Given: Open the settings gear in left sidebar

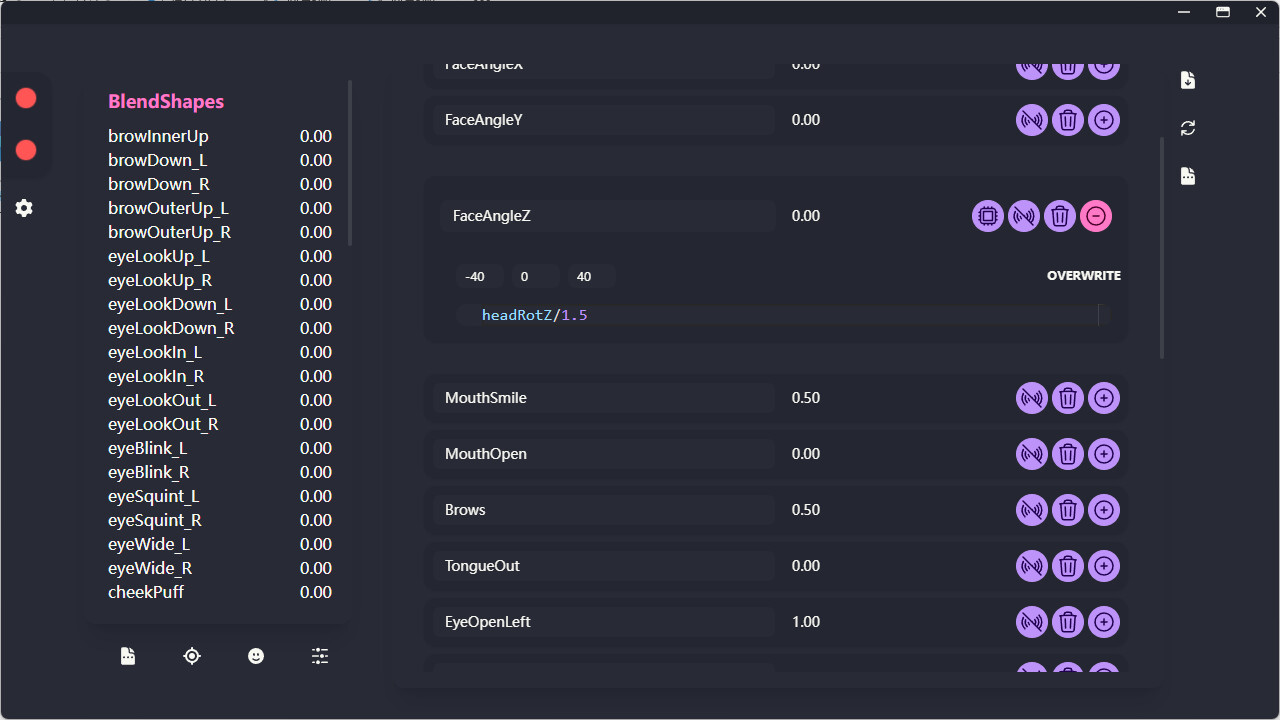Looking at the screenshot, I should [24, 208].
